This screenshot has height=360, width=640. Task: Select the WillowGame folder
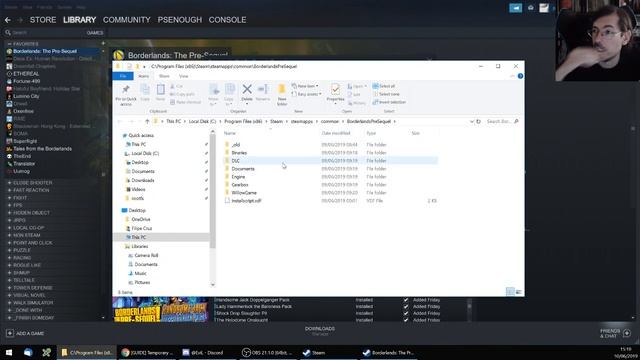click(331, 193)
